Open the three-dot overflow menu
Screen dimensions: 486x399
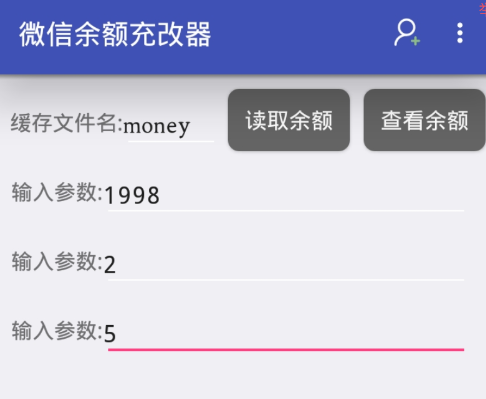click(x=460, y=33)
